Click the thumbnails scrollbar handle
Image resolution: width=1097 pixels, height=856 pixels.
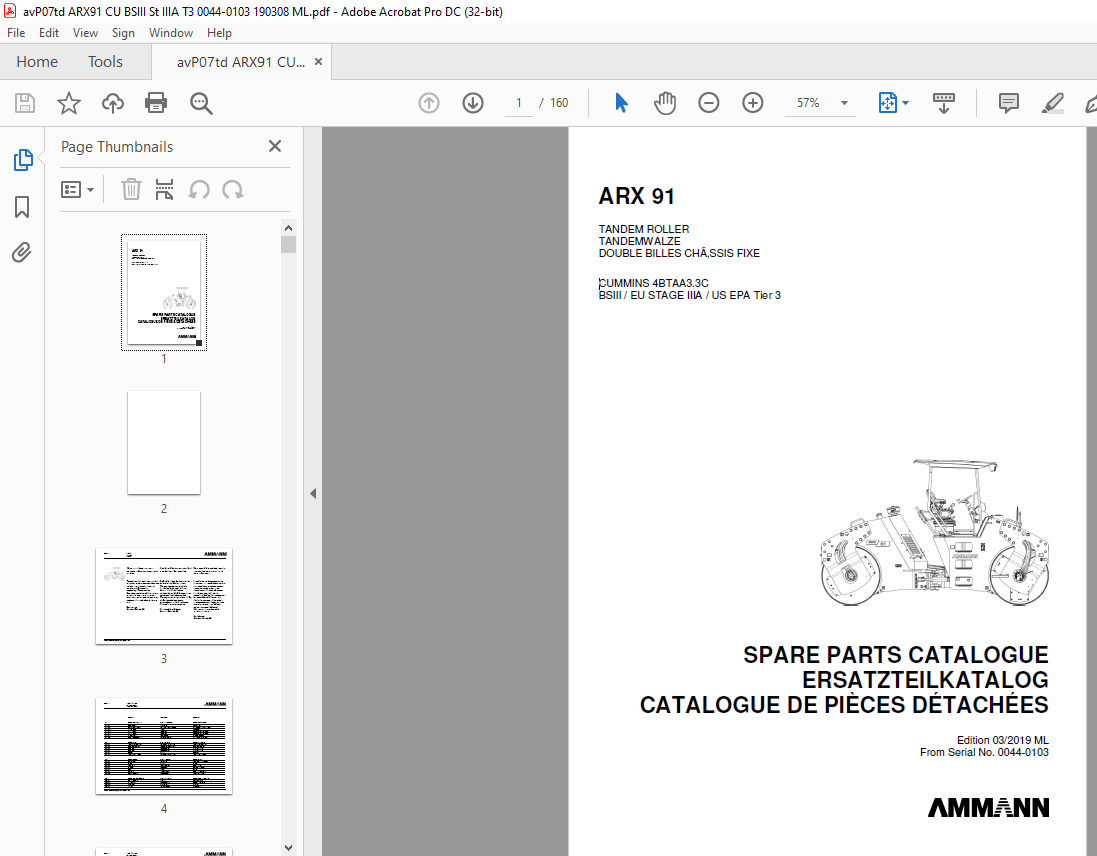coord(288,244)
